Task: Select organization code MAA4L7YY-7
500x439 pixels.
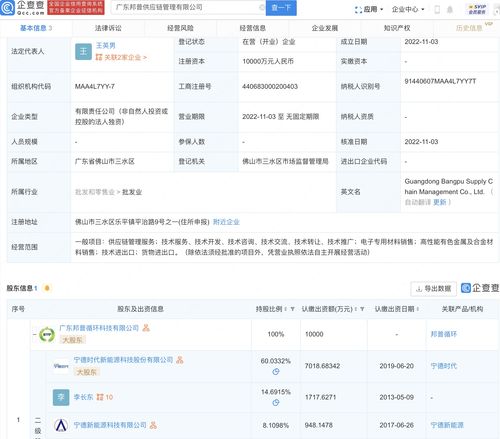Action: pyautogui.click(x=95, y=87)
